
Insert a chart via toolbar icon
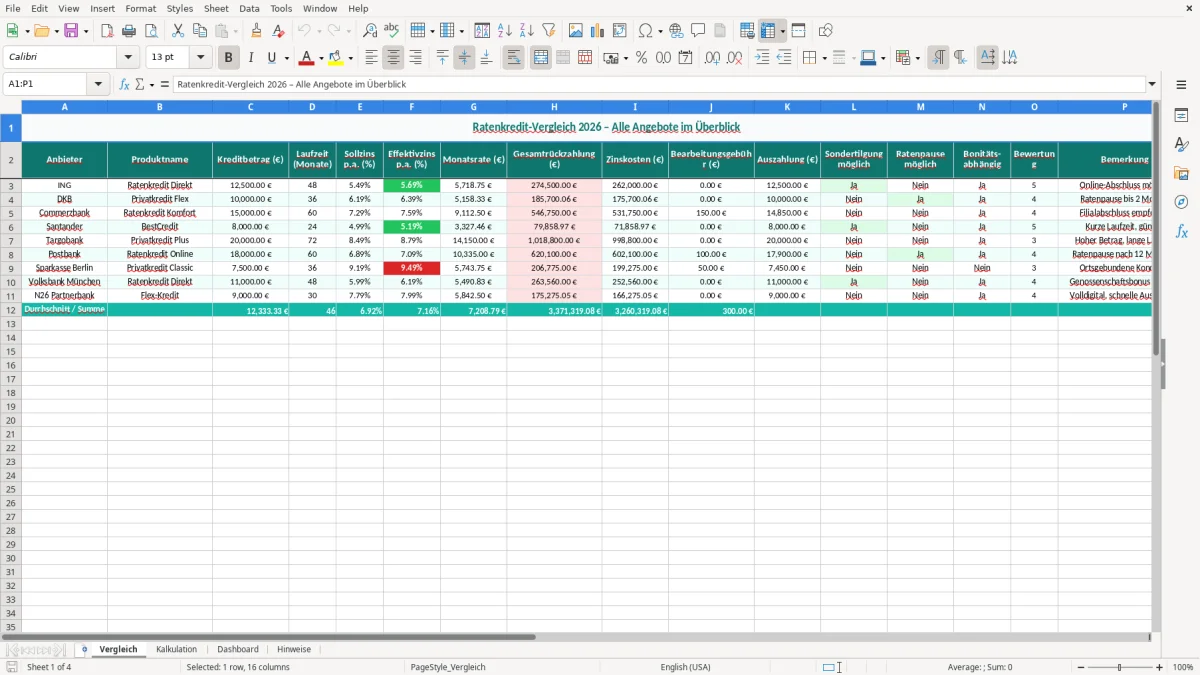tap(598, 31)
